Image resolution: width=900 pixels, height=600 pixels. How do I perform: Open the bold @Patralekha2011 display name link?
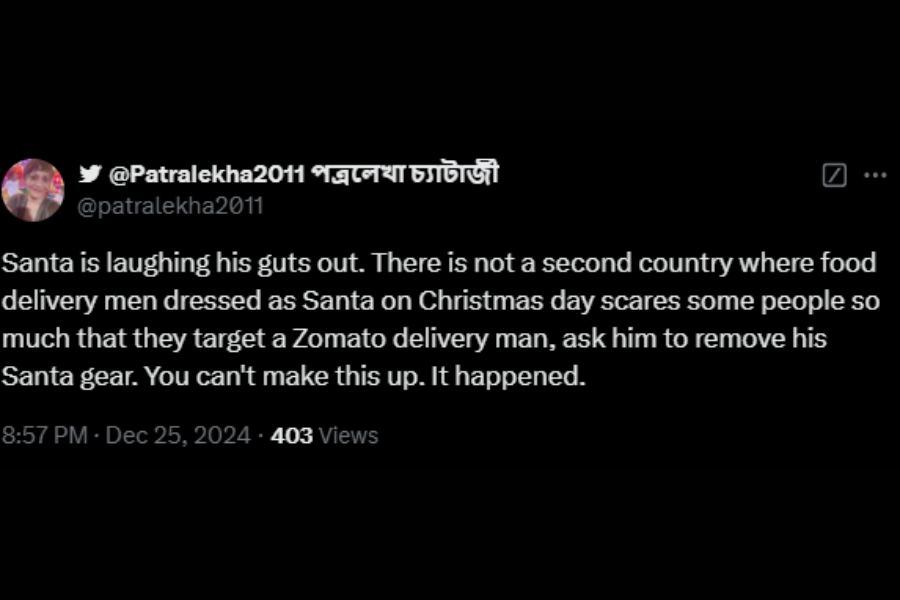pyautogui.click(x=207, y=174)
